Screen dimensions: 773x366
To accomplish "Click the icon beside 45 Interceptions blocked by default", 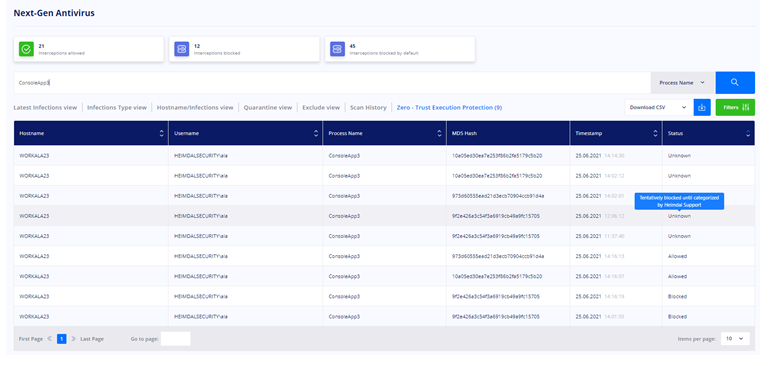I will tap(337, 49).
